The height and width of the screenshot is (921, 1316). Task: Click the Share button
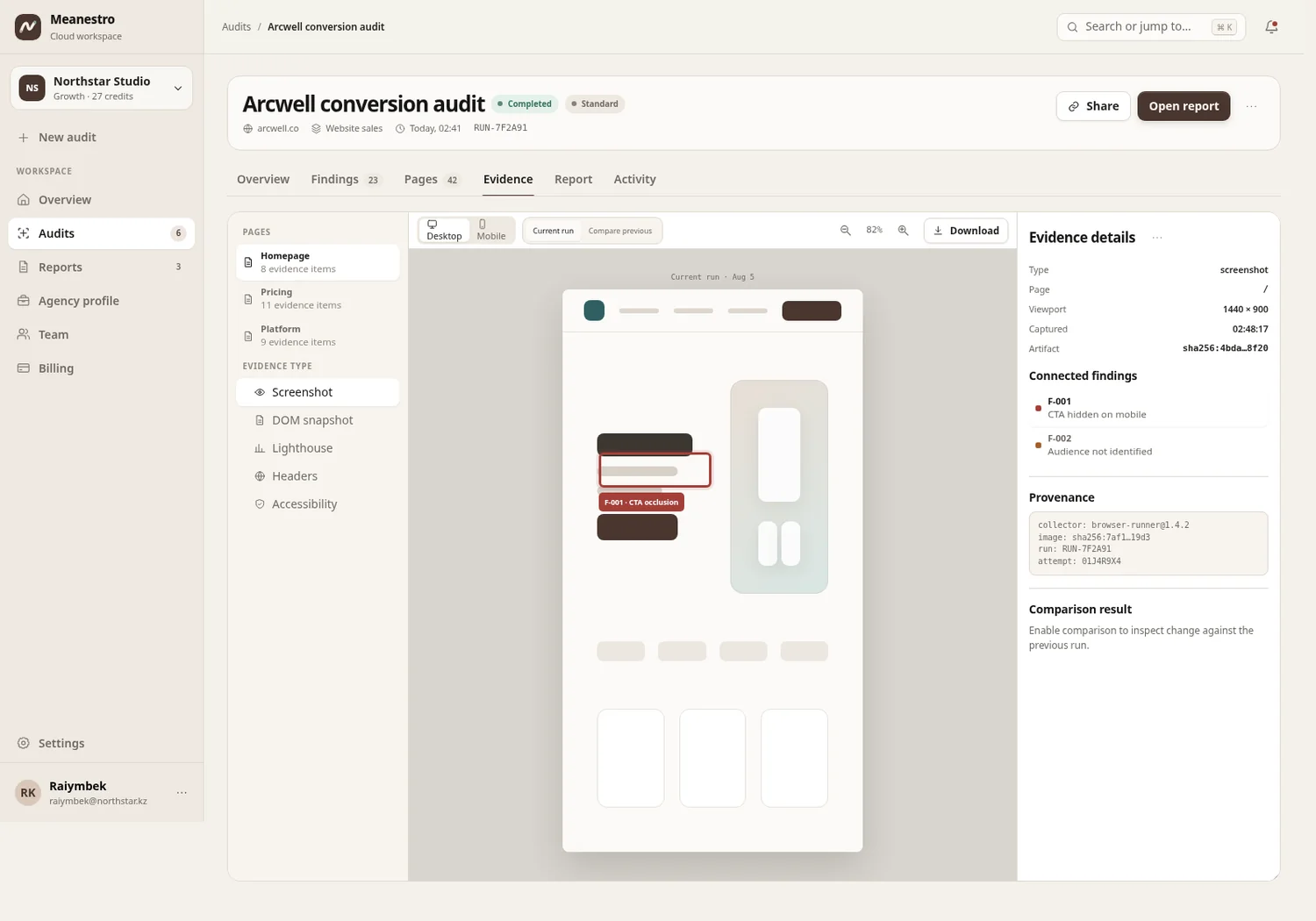coord(1093,106)
